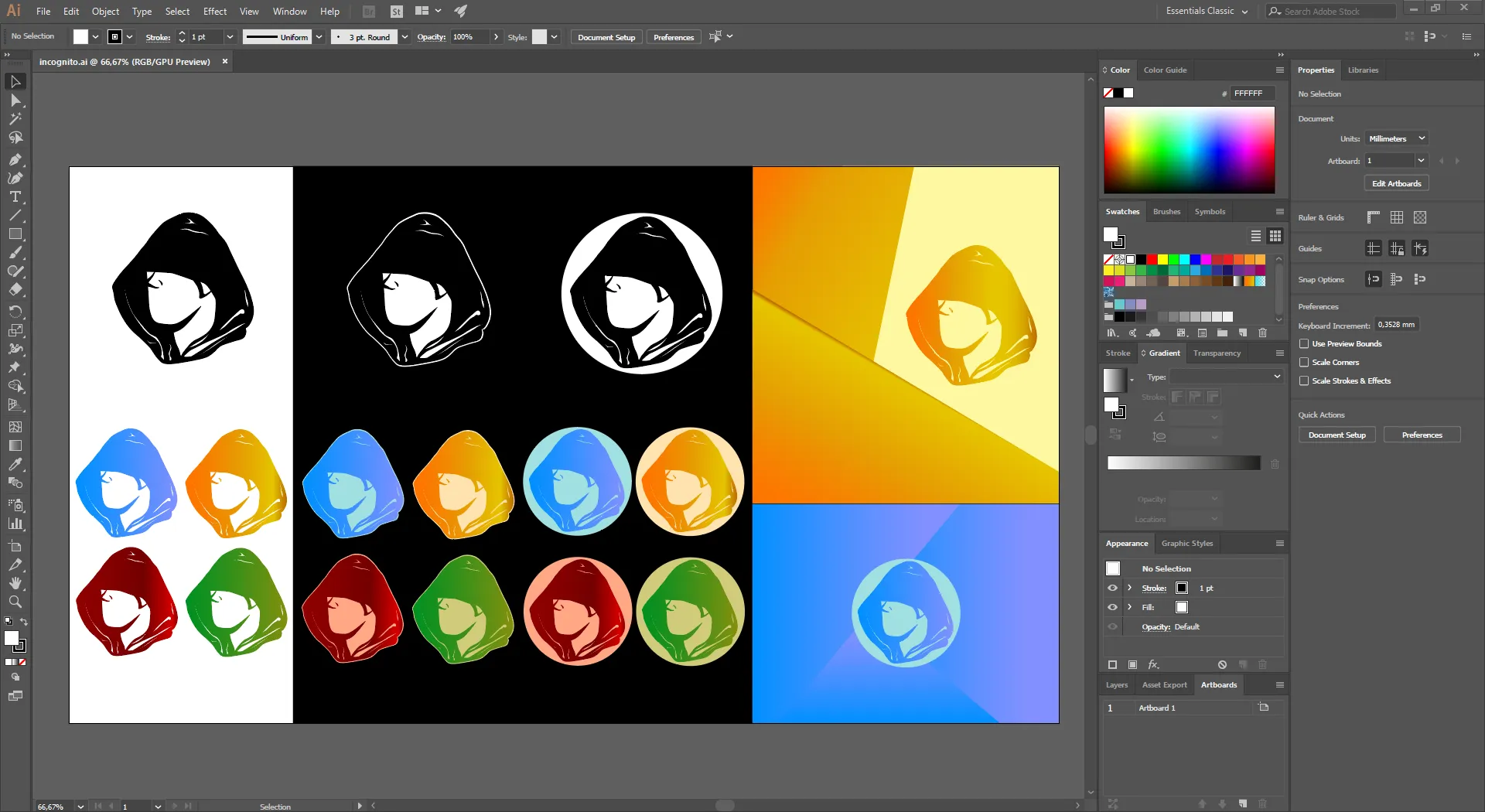Check the Scale Corners option
The height and width of the screenshot is (812, 1485).
(1304, 363)
